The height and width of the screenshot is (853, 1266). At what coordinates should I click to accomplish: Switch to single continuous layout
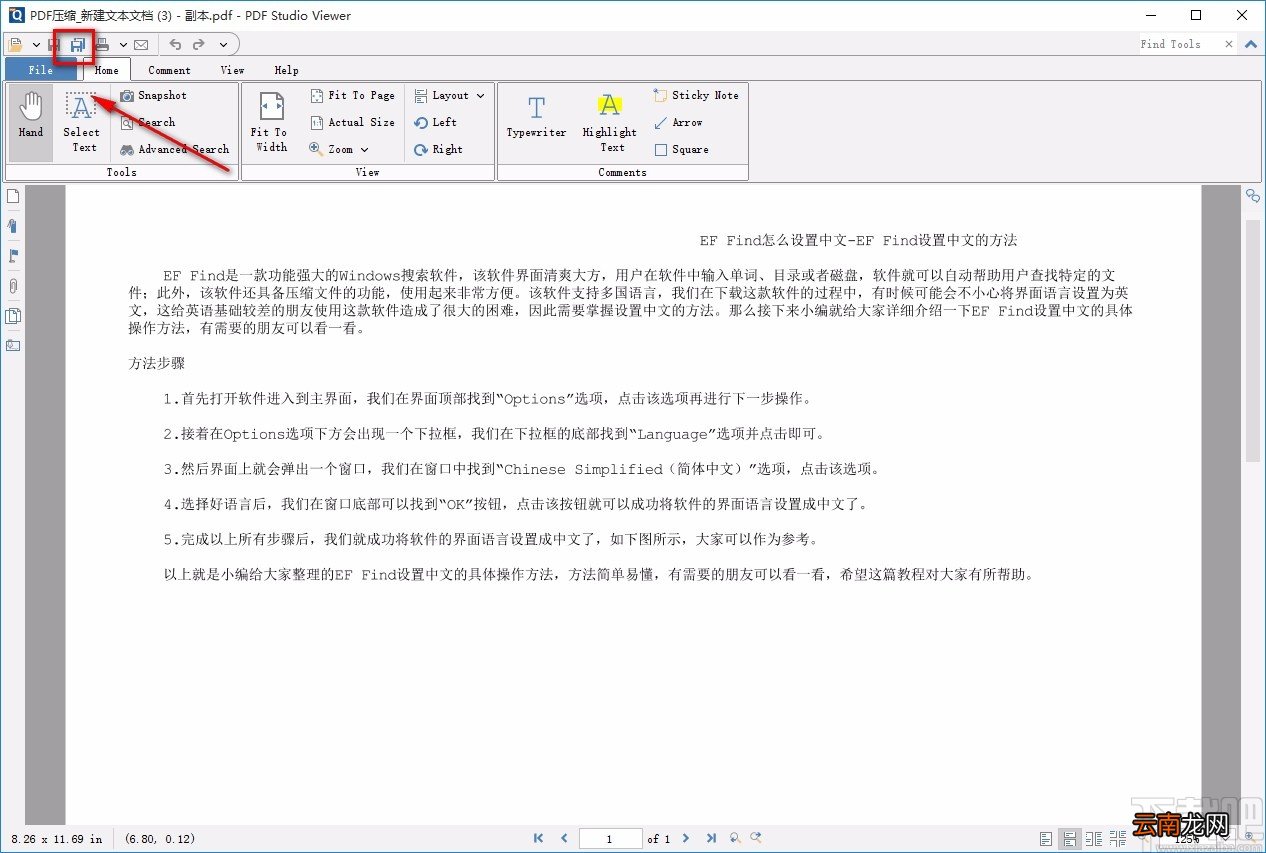click(1069, 838)
